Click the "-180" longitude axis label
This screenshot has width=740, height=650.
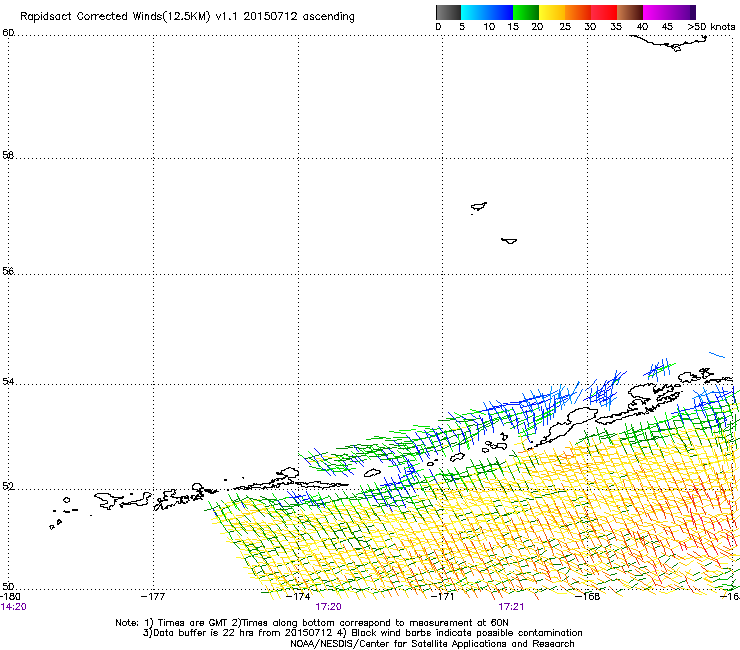pyautogui.click(x=10, y=597)
